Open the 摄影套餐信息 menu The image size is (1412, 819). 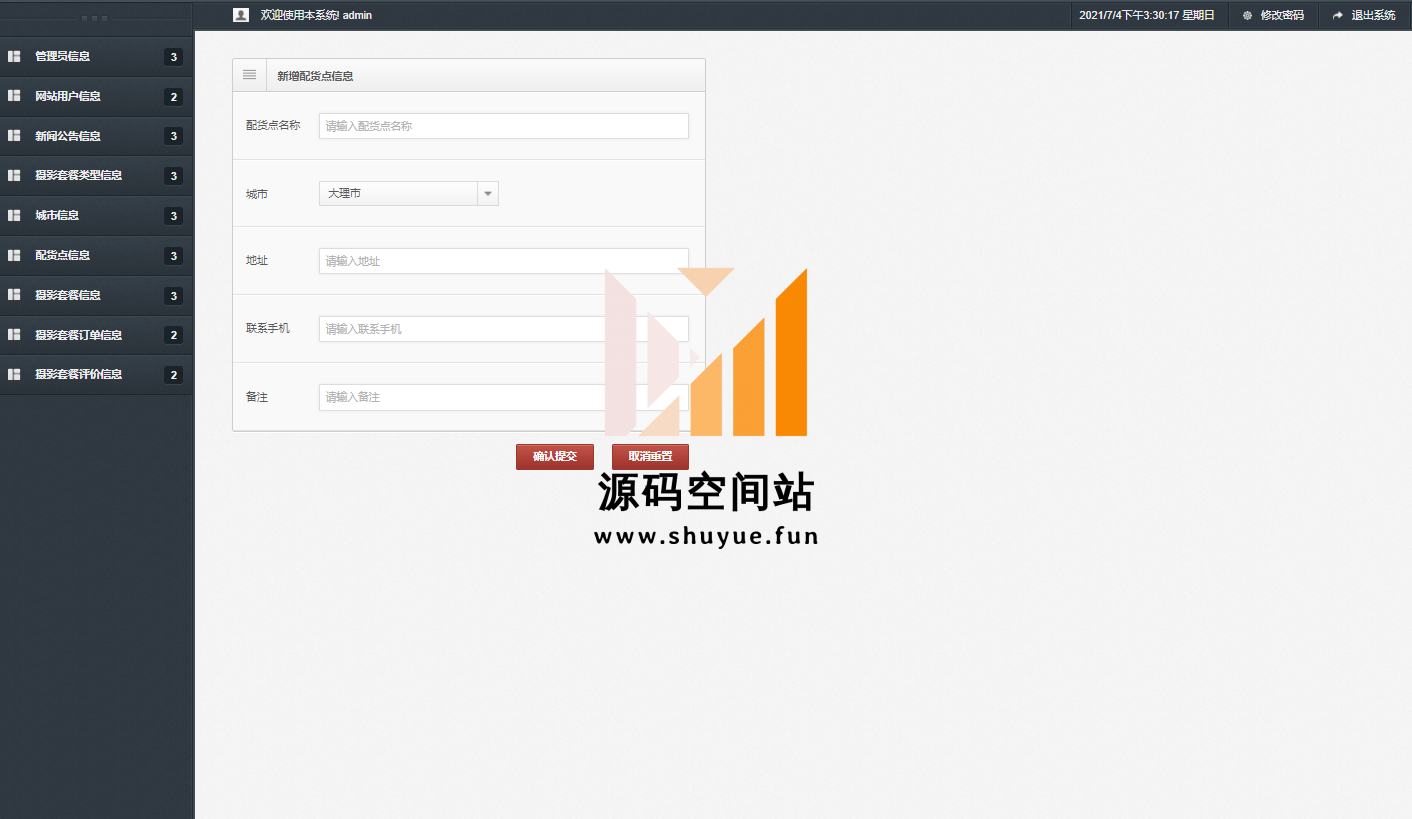96,295
